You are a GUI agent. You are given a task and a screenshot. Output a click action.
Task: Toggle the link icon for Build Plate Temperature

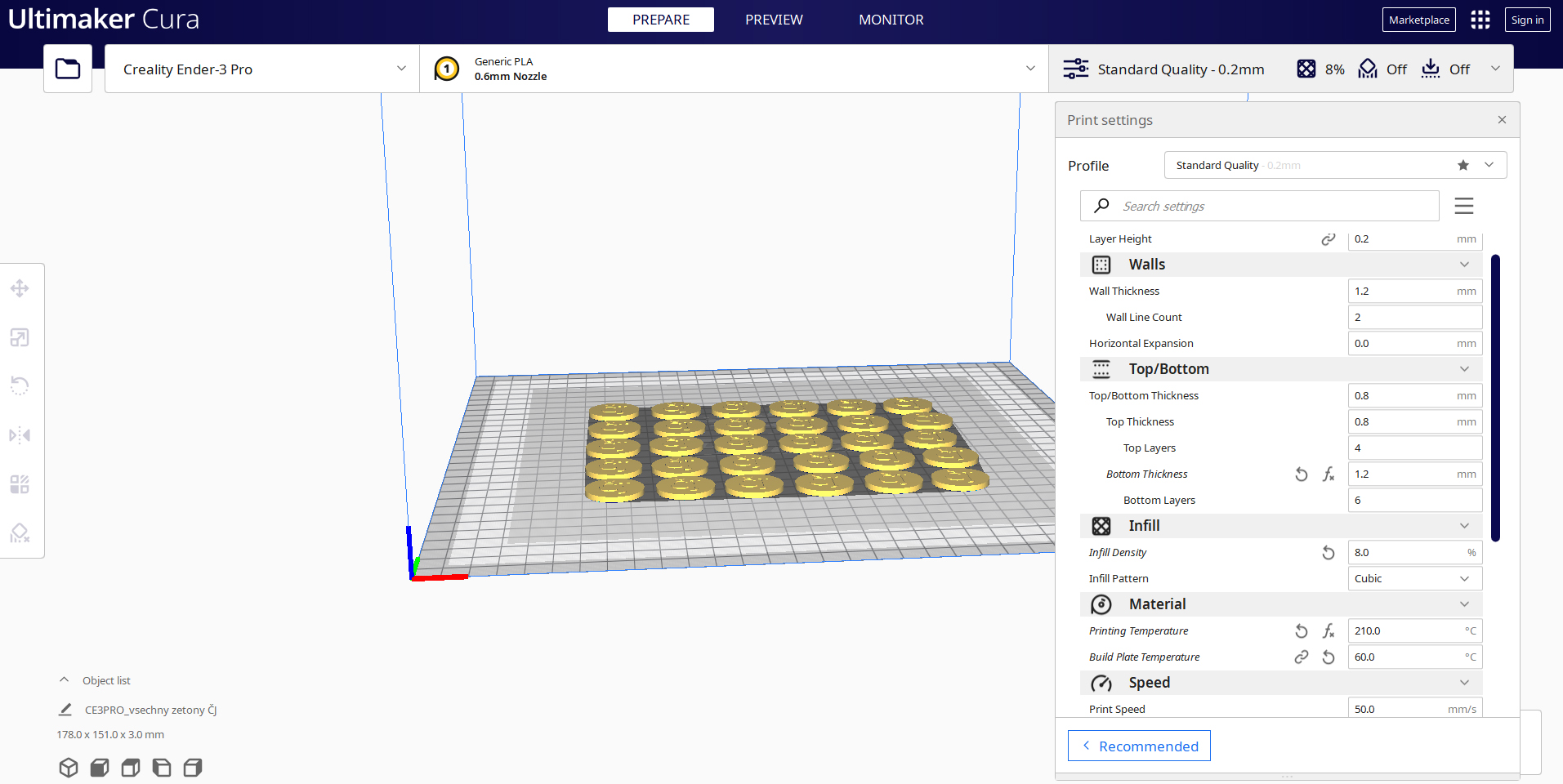[x=1301, y=657]
